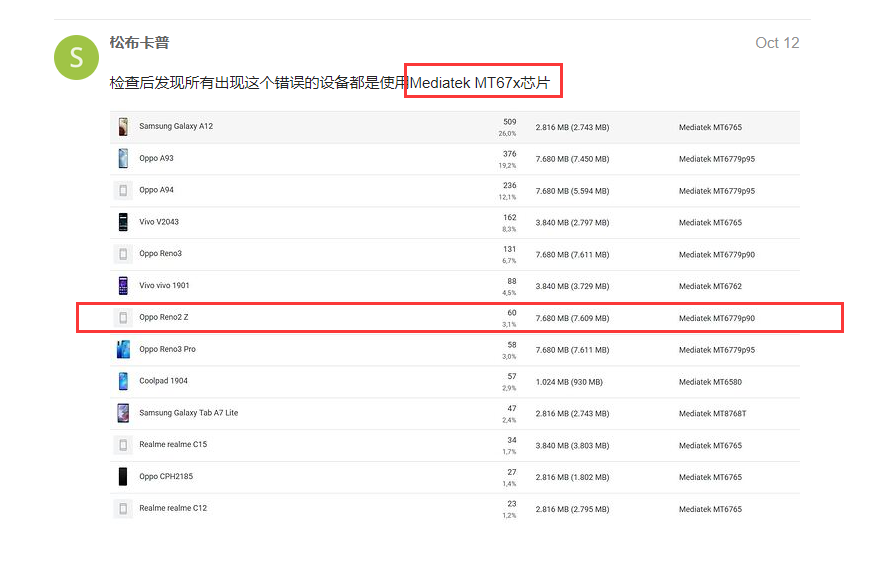Viewport: 887px width, 562px height.
Task: Click the Realme realme C15 placeholder icon
Action: 123,445
